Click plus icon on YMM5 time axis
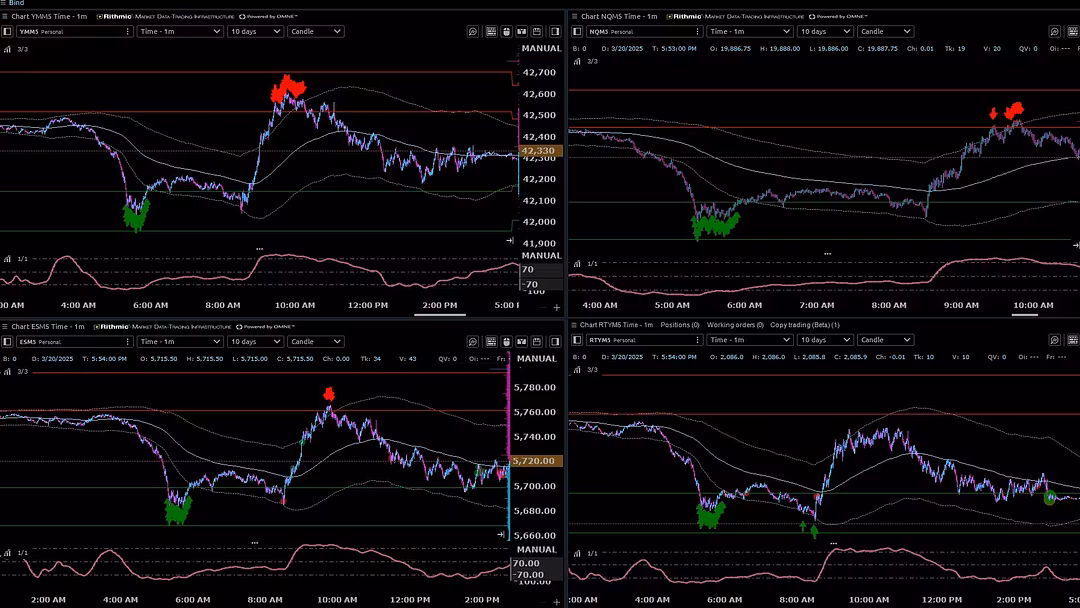The width and height of the screenshot is (1080, 608). coord(557,308)
